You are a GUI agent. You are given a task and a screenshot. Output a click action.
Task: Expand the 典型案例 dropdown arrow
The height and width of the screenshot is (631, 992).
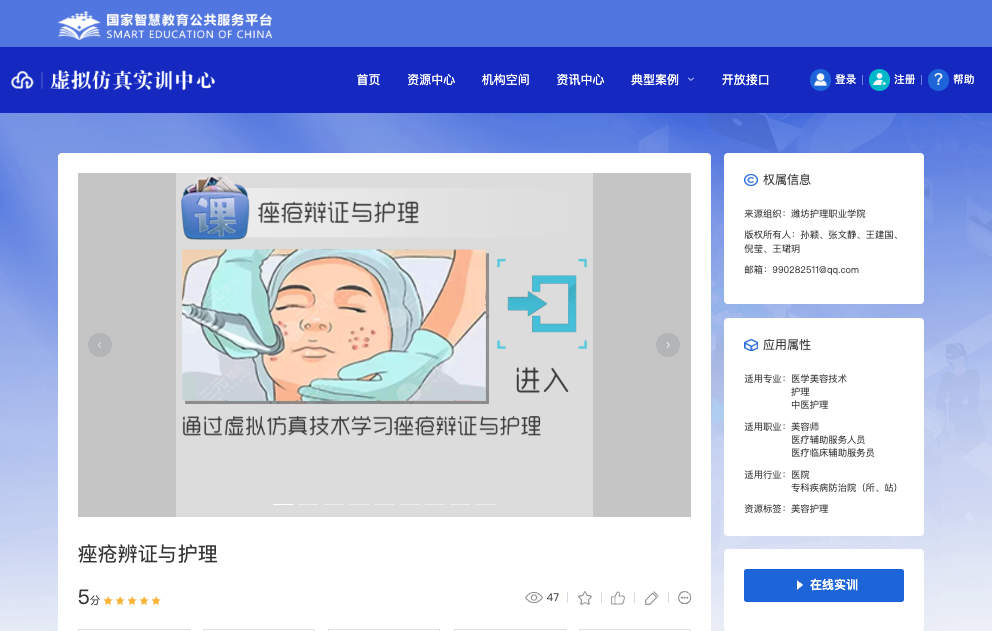[691, 80]
